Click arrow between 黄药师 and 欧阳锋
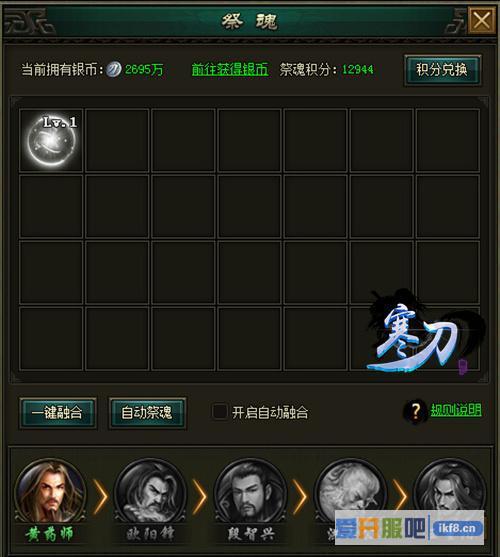Screen dimensions: 500x557 tap(100, 497)
